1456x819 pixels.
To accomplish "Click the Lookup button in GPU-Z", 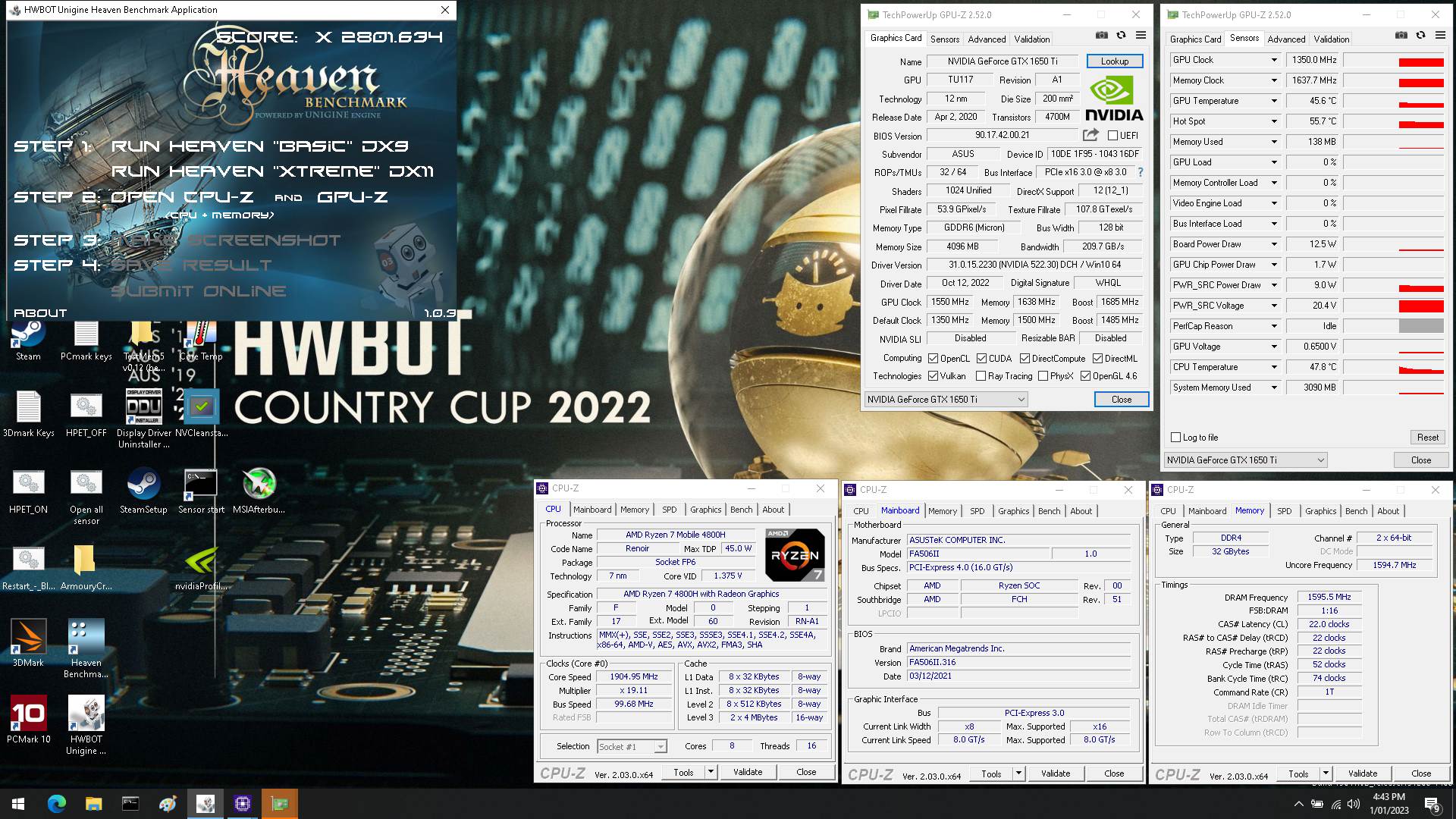I will [1114, 61].
